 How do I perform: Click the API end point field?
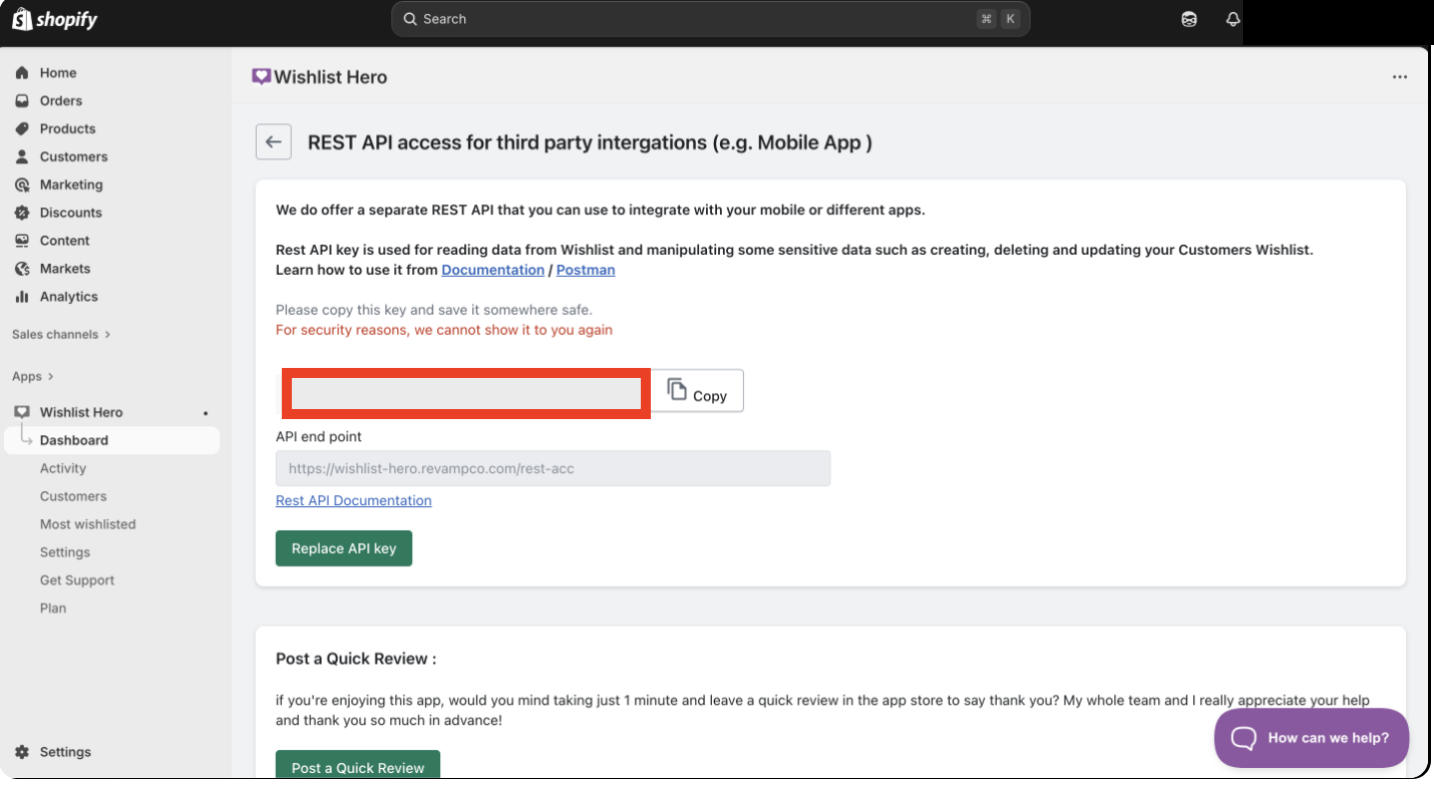click(552, 468)
